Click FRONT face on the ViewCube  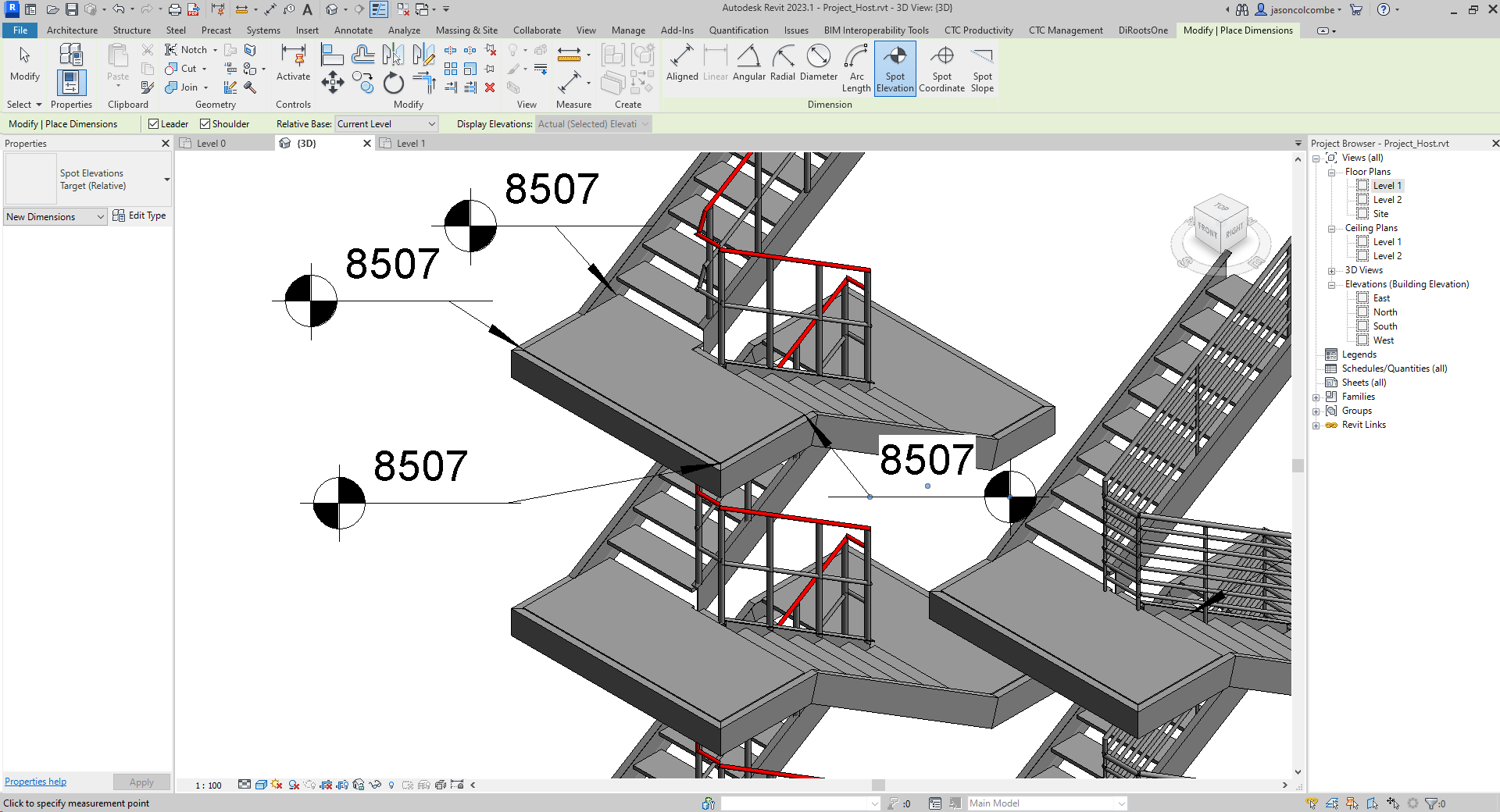1207,230
